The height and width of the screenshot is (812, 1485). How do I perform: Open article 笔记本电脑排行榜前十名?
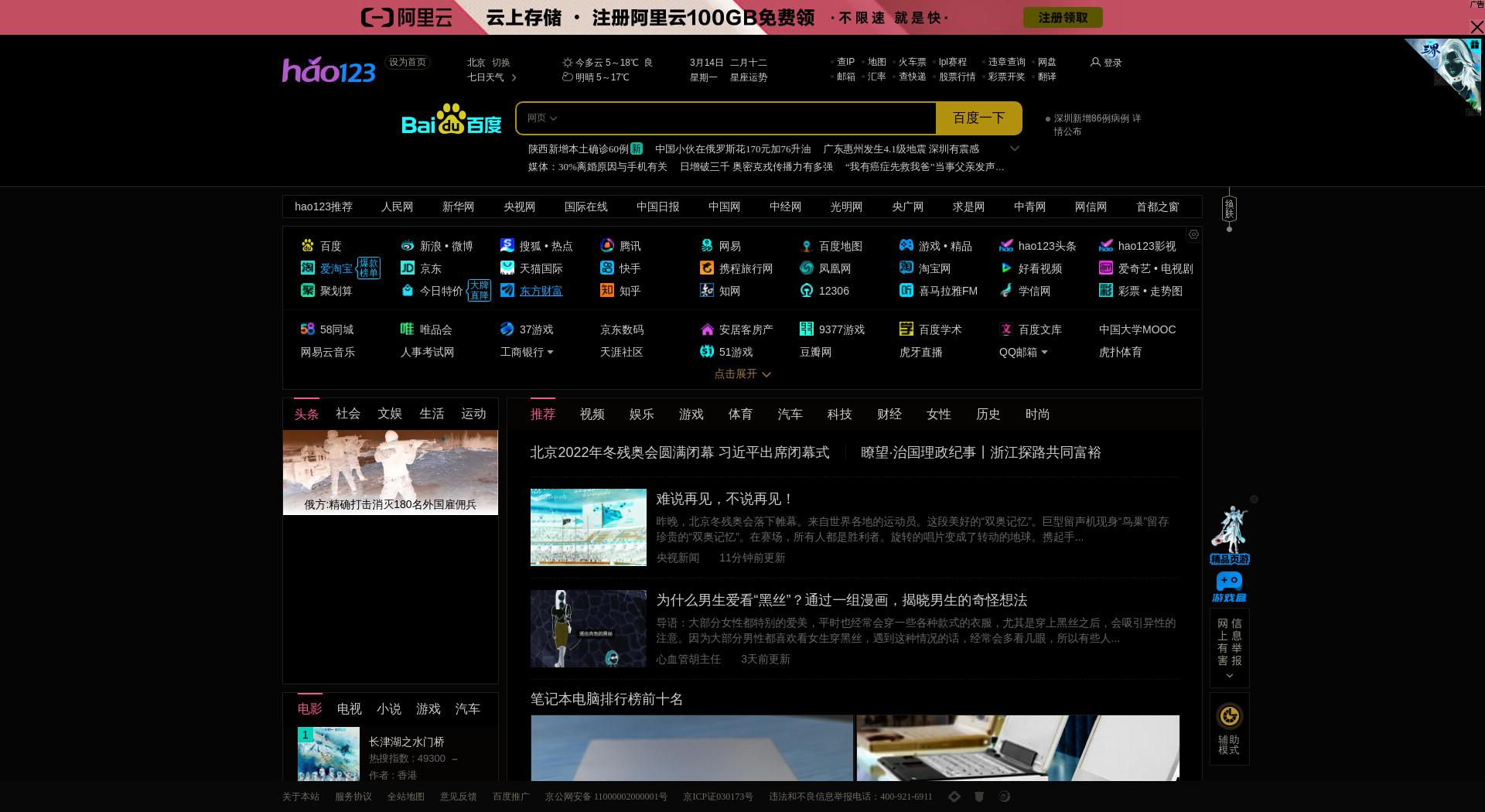607,699
